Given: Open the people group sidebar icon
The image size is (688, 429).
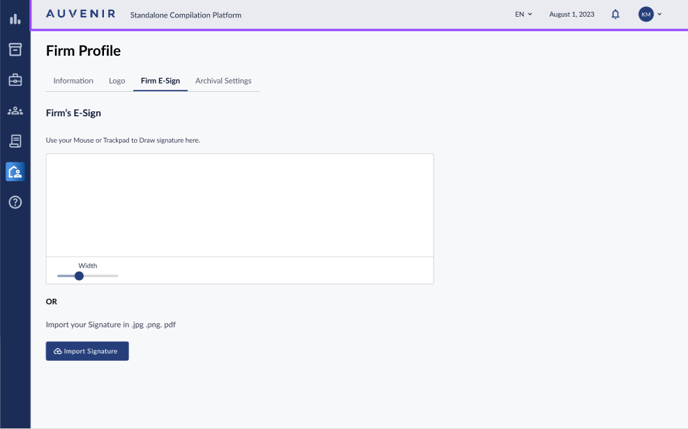Looking at the screenshot, I should pyautogui.click(x=15, y=111).
